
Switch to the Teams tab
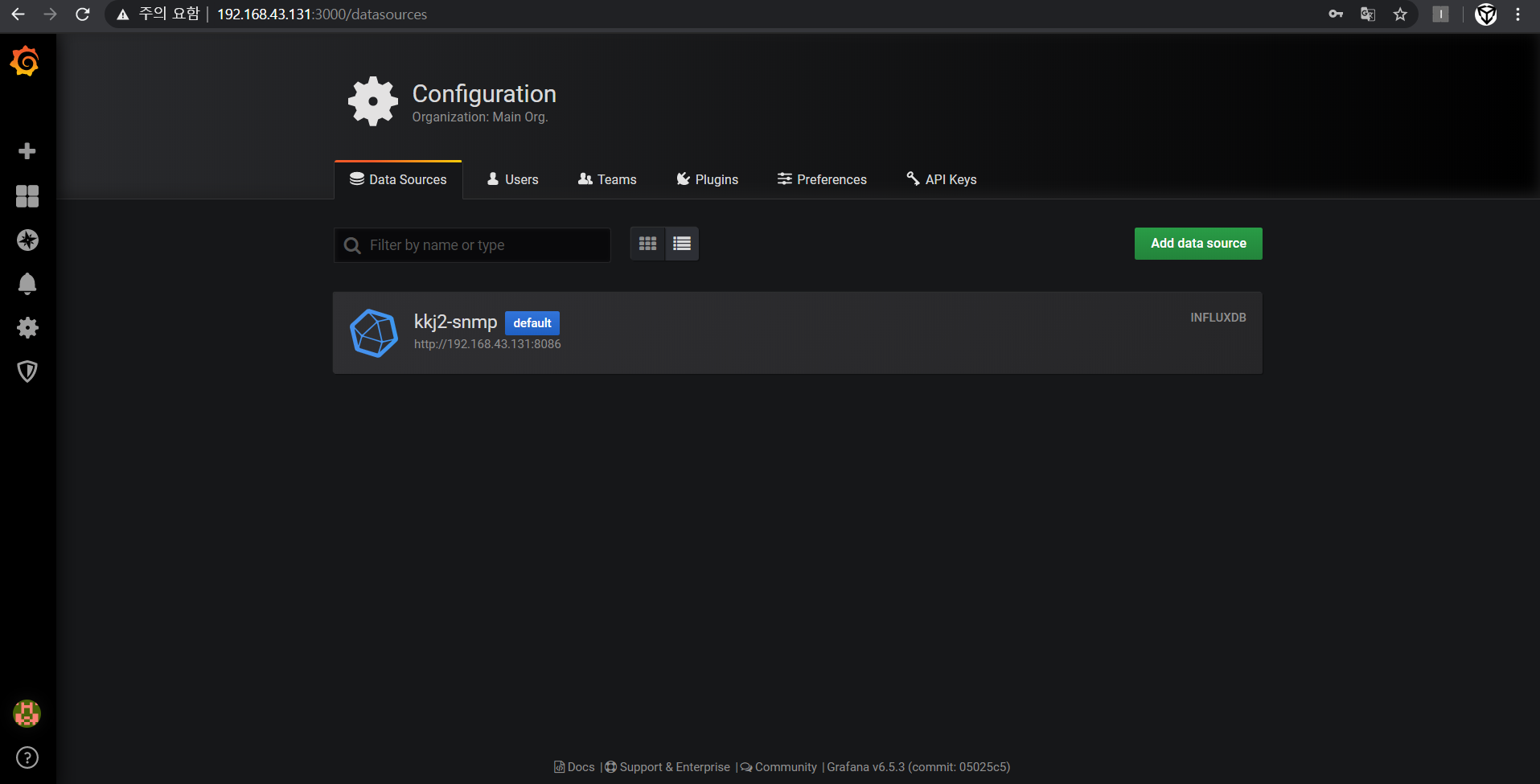tap(607, 179)
